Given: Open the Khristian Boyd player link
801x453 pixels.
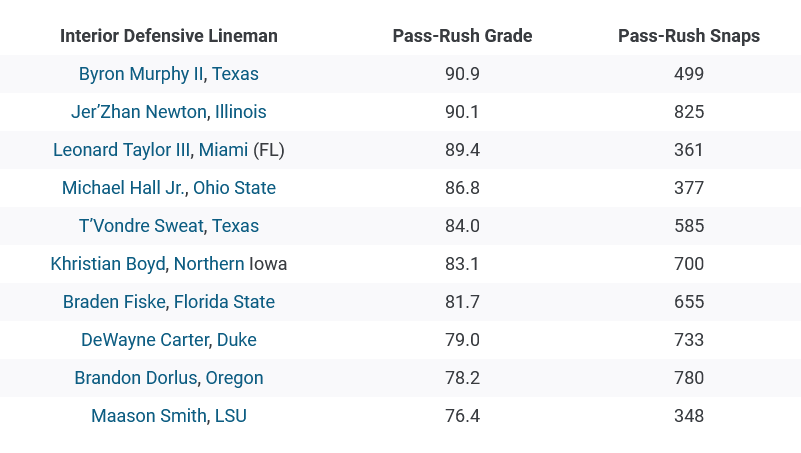Looking at the screenshot, I should [x=109, y=264].
